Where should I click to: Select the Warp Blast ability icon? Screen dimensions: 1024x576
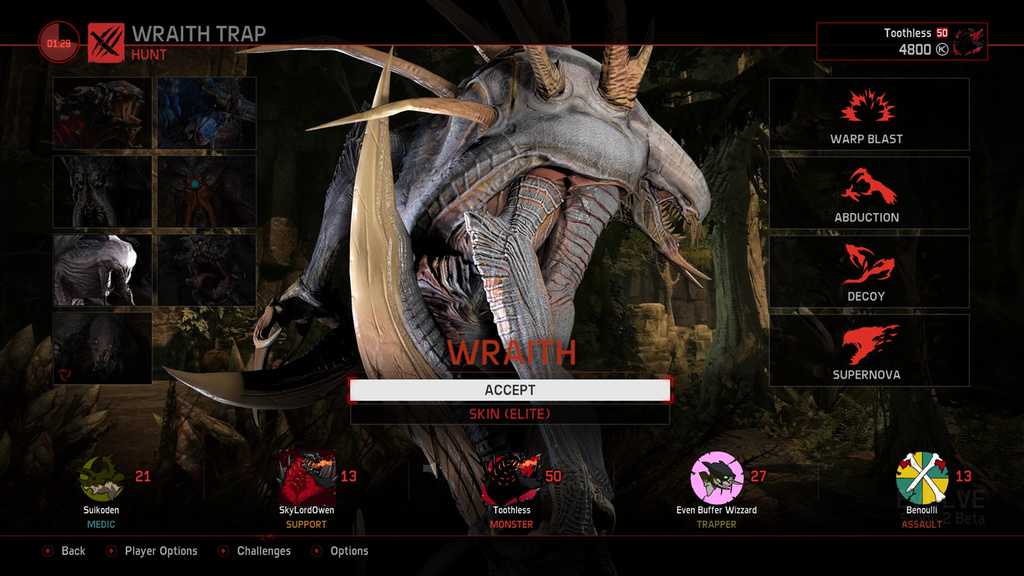pyautogui.click(x=867, y=106)
